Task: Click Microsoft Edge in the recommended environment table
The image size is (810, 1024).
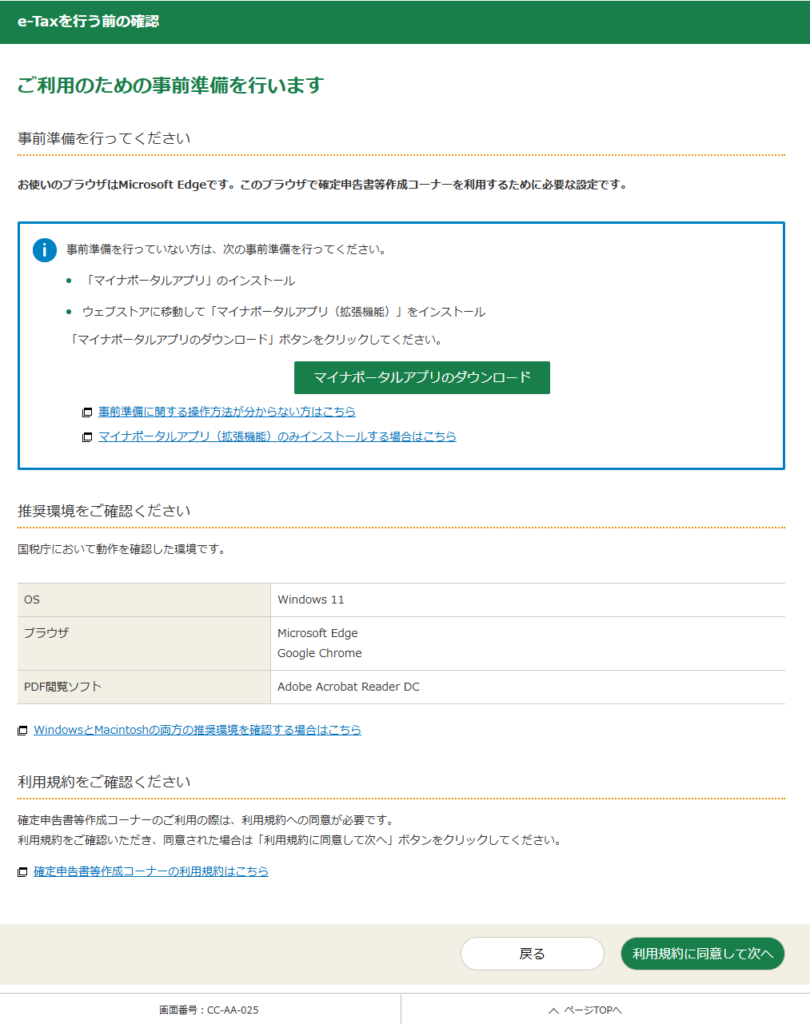Action: (x=318, y=633)
